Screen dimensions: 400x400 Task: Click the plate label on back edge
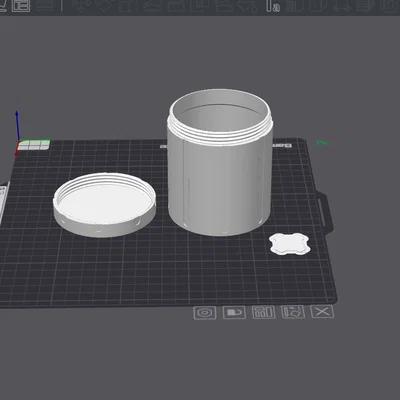282,146
